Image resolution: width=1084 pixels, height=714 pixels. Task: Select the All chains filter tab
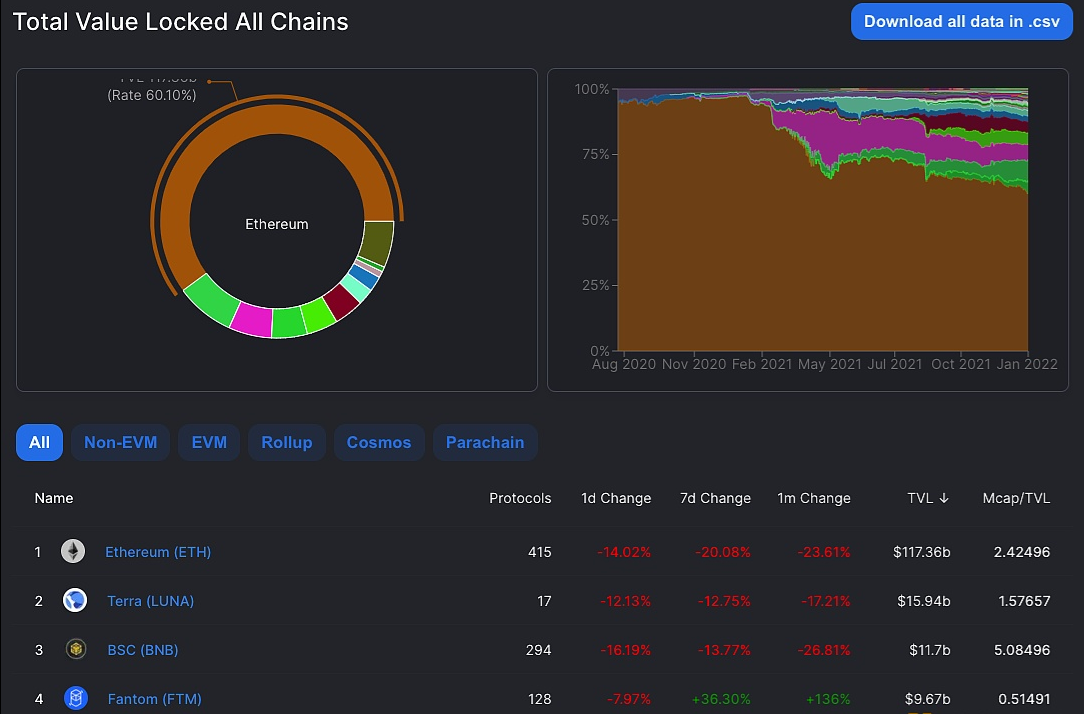coord(39,442)
